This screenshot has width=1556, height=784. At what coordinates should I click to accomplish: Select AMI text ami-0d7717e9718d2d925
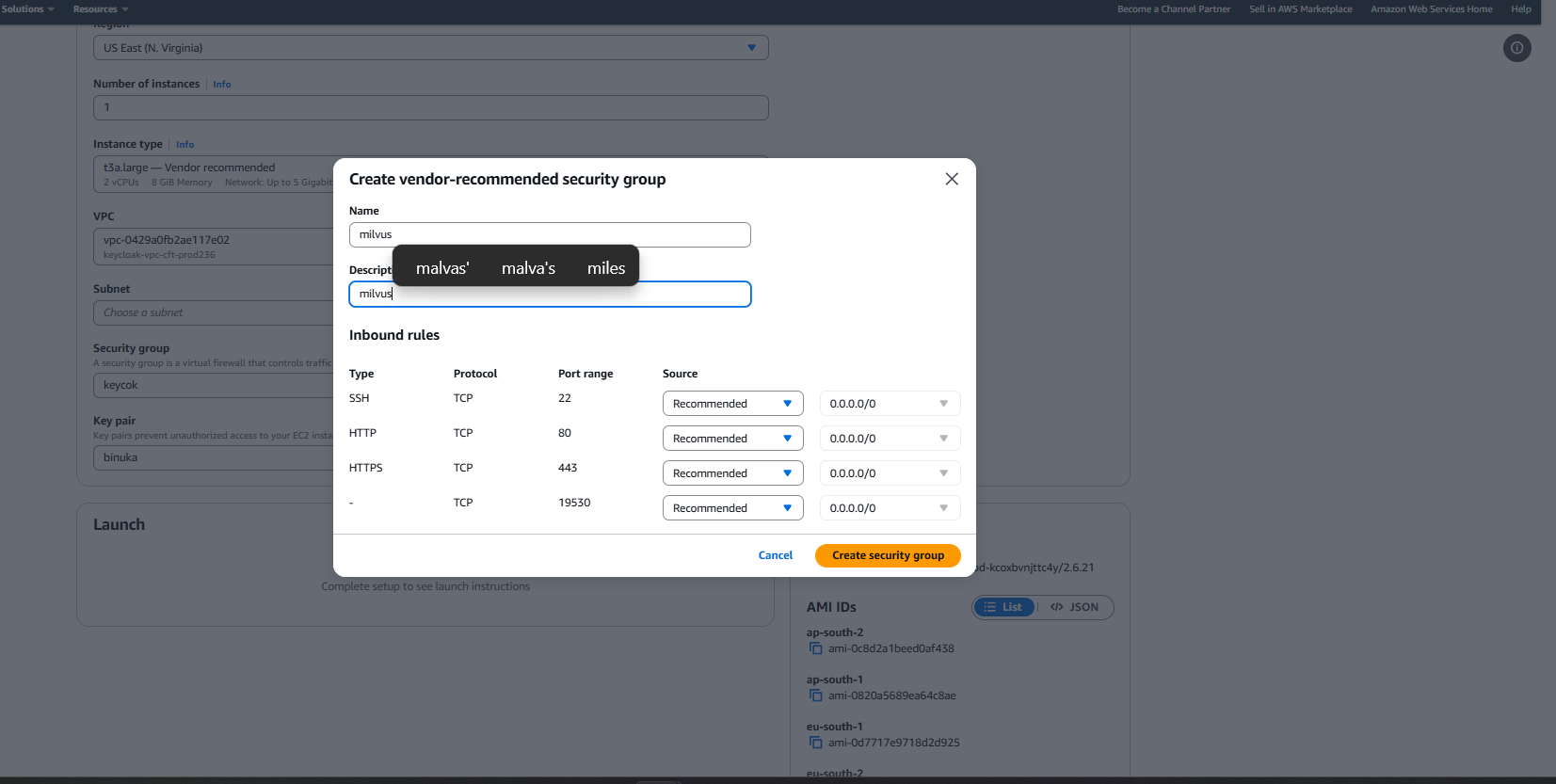click(893, 743)
